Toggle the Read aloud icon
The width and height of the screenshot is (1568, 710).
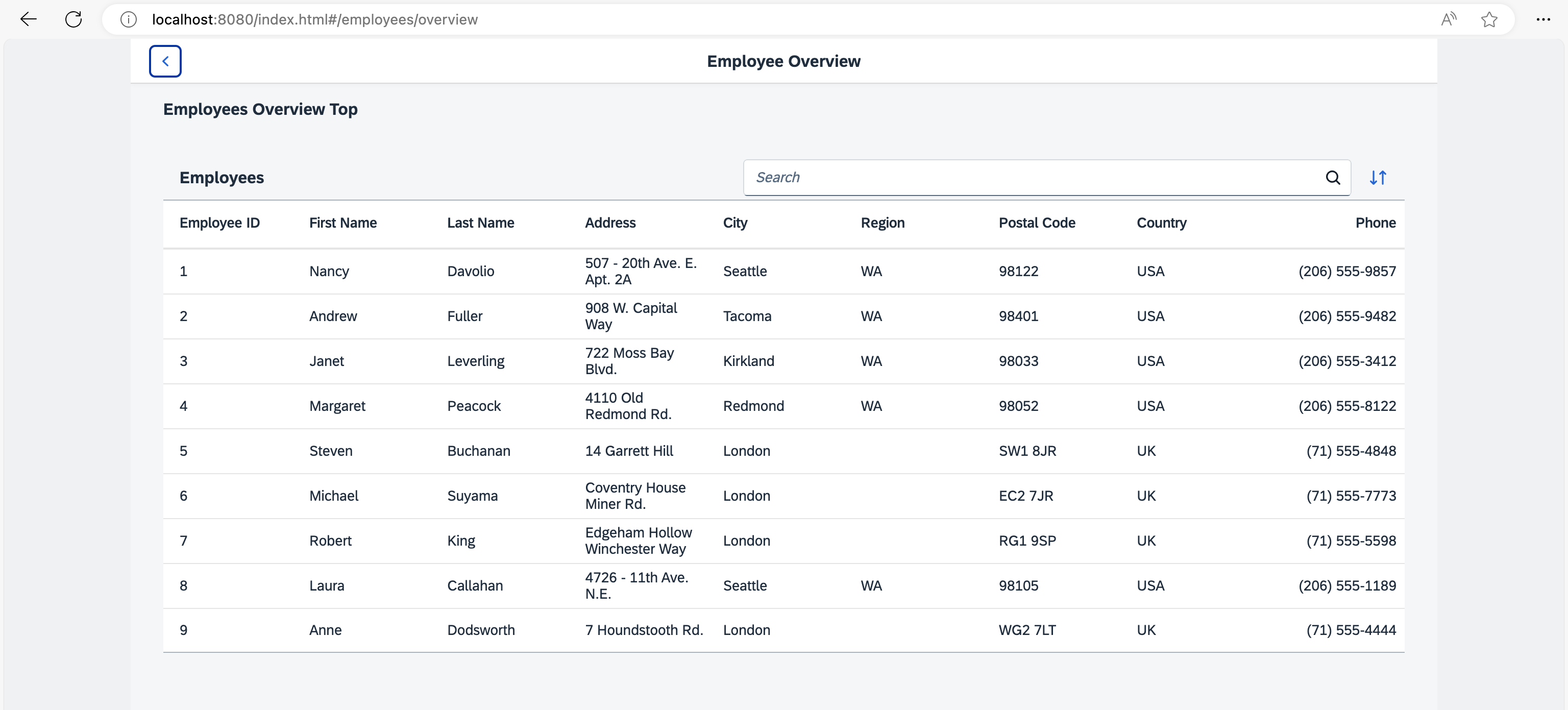point(1449,19)
